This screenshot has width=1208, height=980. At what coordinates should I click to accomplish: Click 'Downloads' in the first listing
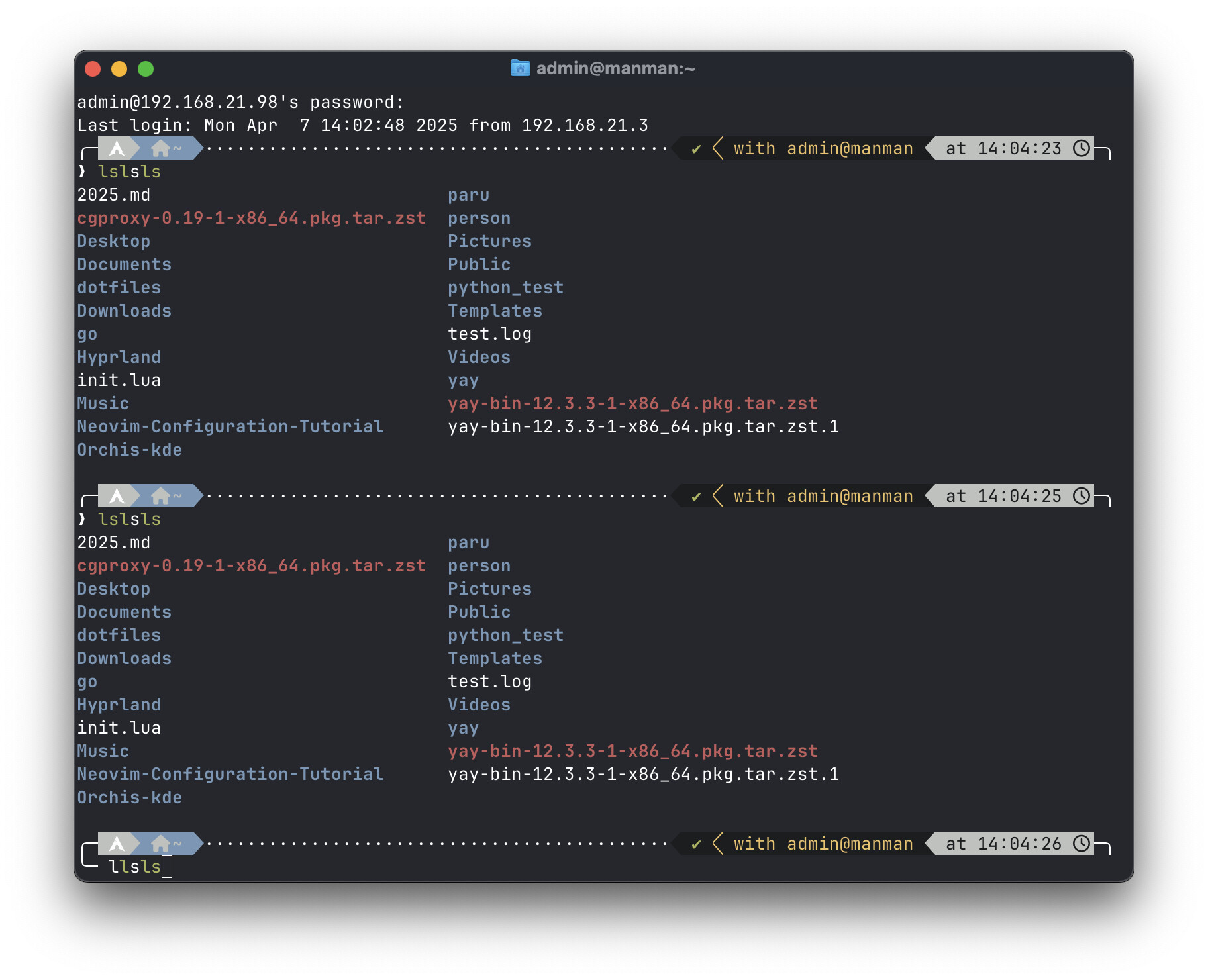point(125,311)
